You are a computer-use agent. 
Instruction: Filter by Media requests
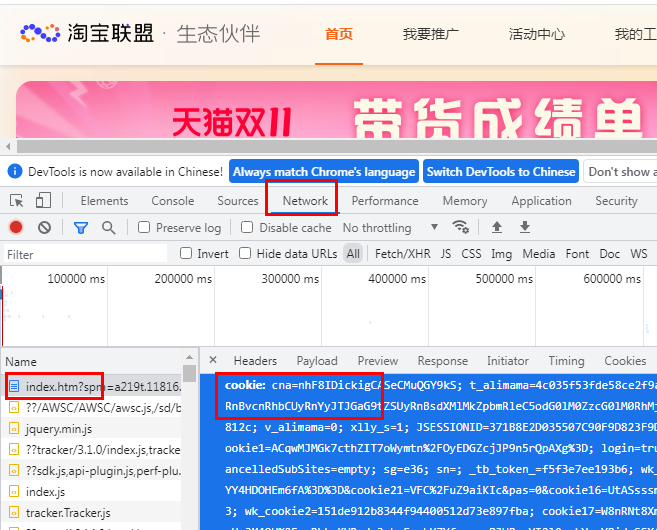tap(538, 253)
